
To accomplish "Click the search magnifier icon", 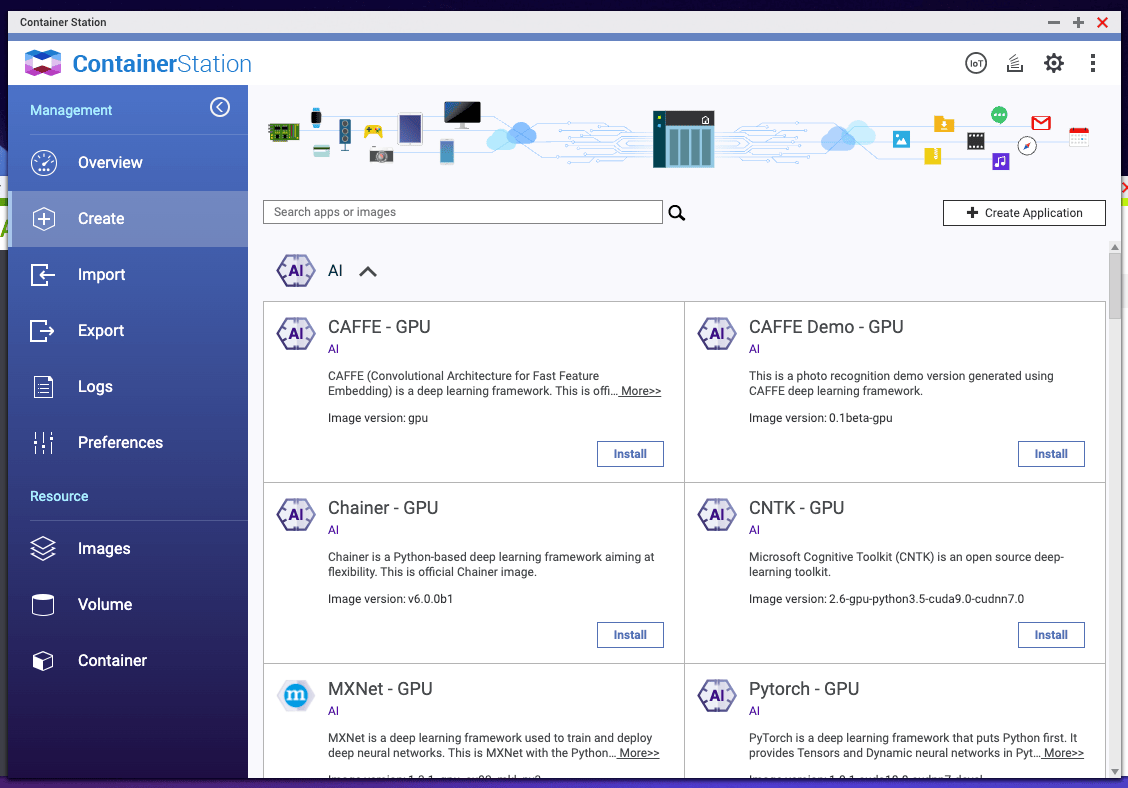I will [676, 212].
